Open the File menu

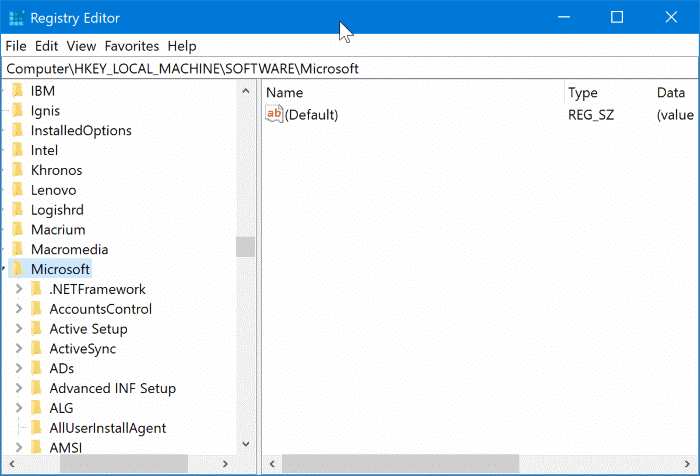click(16, 46)
